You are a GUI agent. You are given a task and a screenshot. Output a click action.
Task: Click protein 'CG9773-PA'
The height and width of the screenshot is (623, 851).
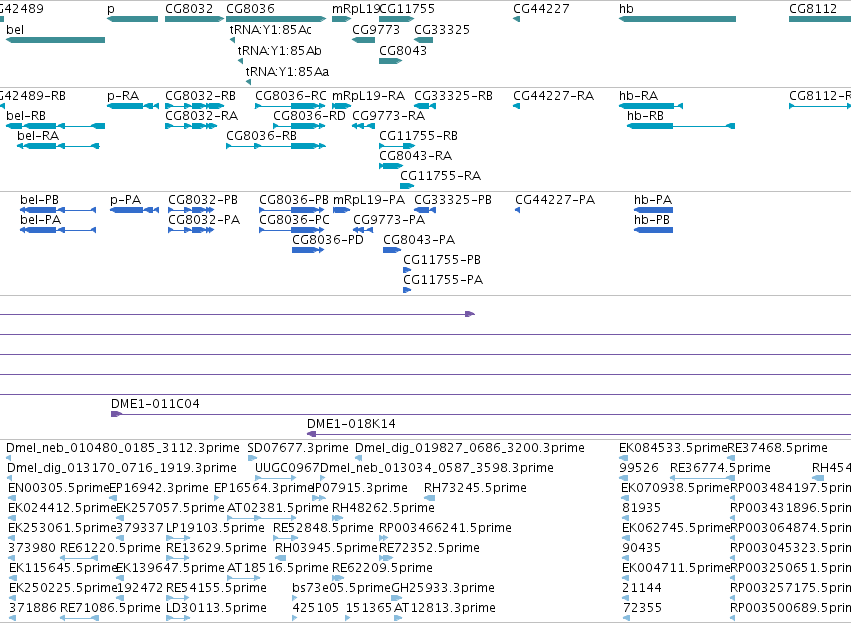pos(389,220)
